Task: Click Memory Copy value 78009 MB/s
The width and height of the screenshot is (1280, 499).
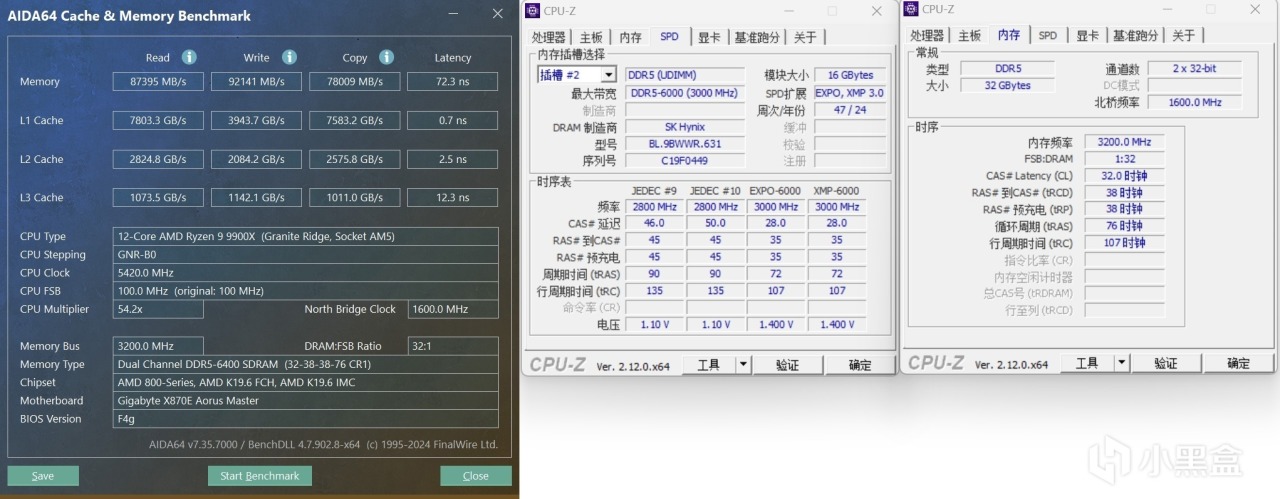Action: click(355, 82)
